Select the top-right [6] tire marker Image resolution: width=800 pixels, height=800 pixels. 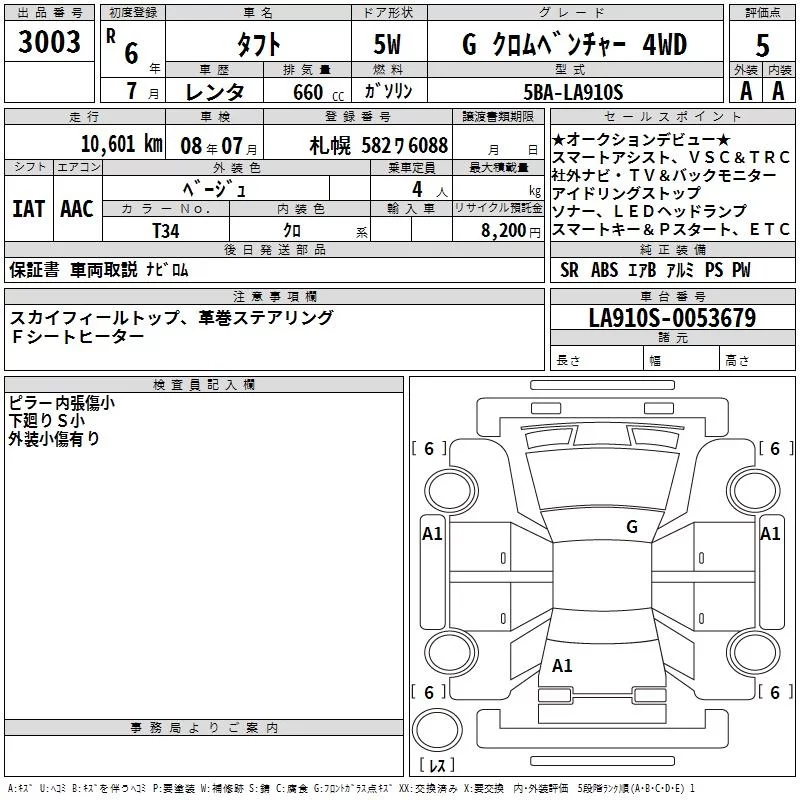pos(774,449)
